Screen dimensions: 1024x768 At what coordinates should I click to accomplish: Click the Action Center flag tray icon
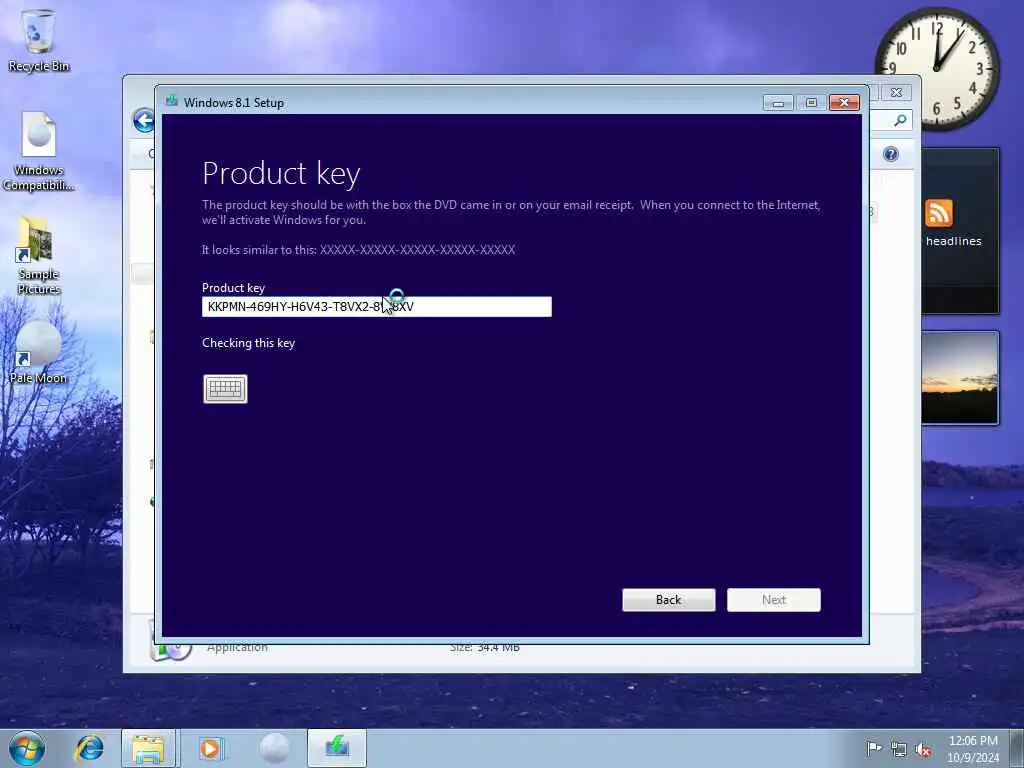(874, 748)
